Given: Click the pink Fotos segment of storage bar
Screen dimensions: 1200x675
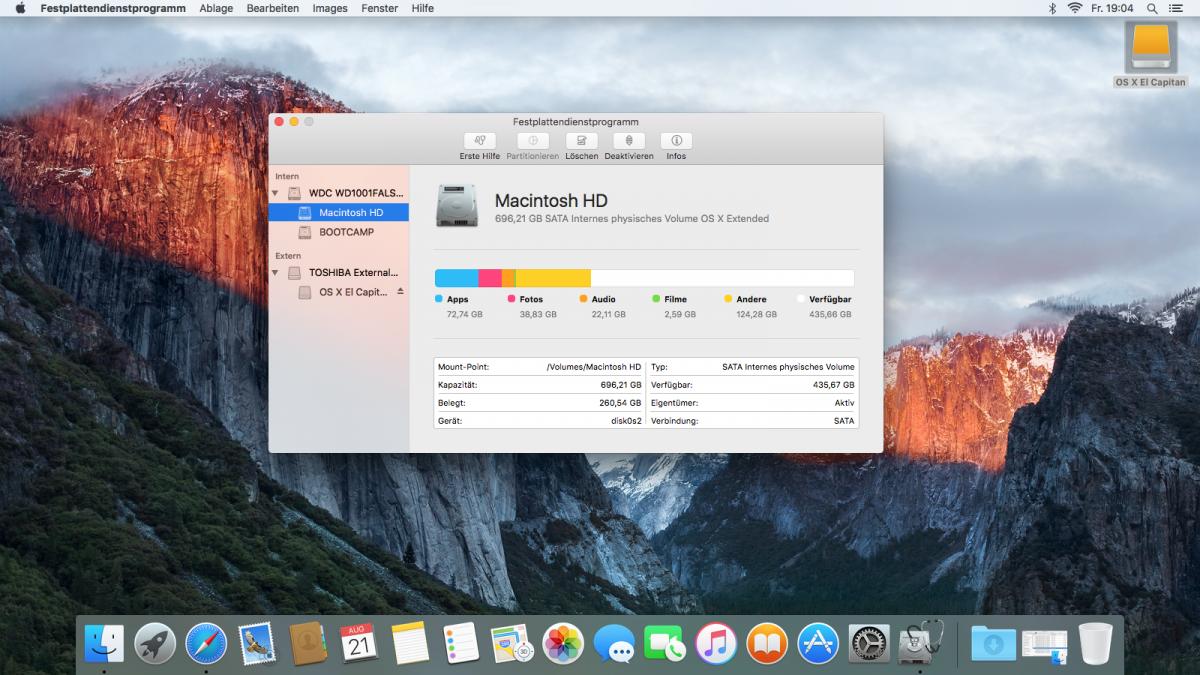Looking at the screenshot, I should tap(490, 278).
